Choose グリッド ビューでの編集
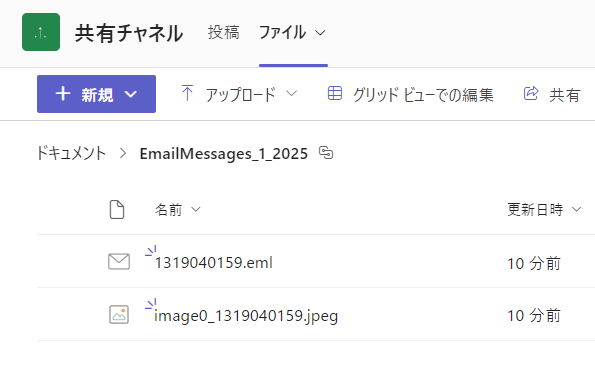Viewport: 595px width, 378px height. (x=423, y=94)
